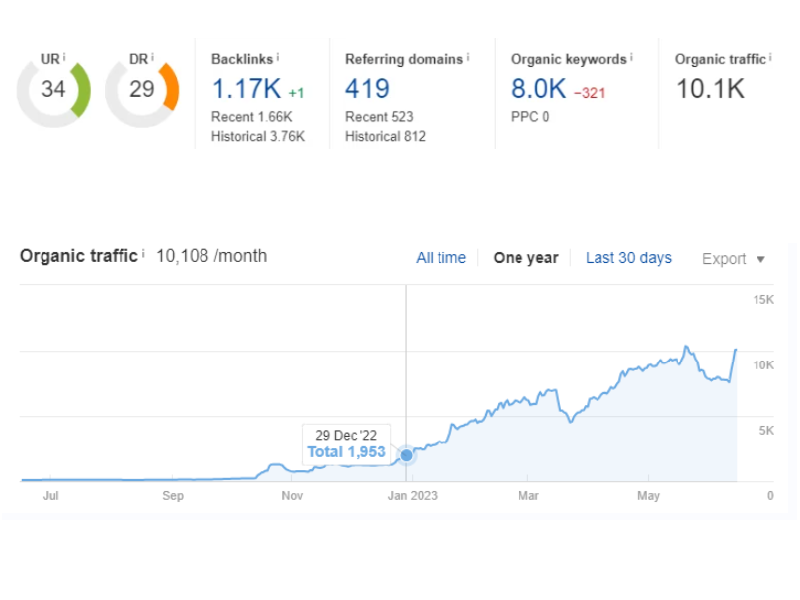
Task: Click the Total 1,953 chart tooltip
Action: (346, 444)
